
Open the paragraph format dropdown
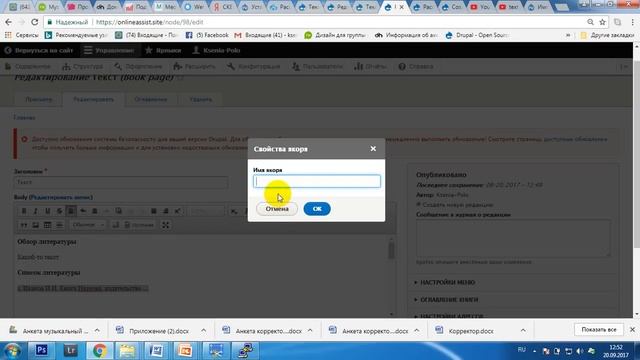pyautogui.click(x=88, y=225)
